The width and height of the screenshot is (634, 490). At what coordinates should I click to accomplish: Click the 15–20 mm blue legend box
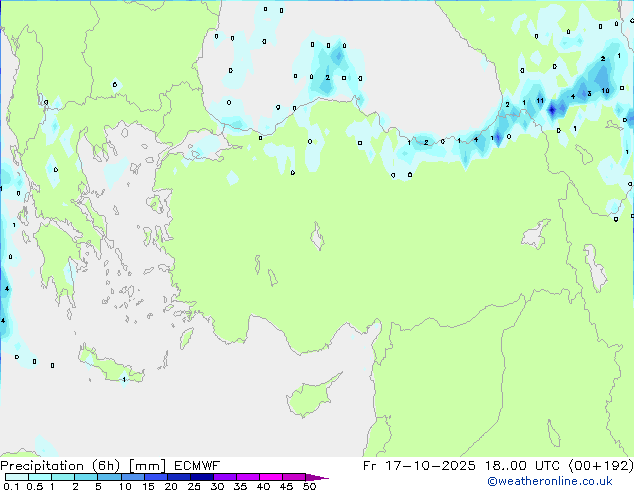click(155, 477)
